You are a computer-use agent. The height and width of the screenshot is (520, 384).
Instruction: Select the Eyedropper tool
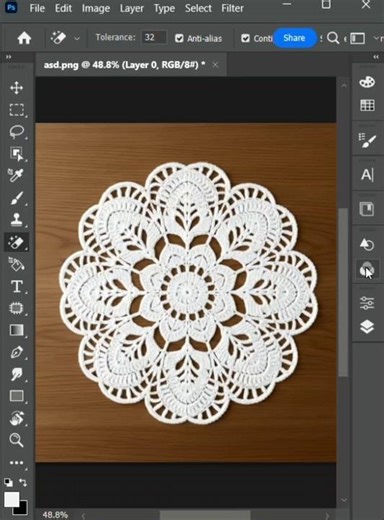[x=16, y=175]
